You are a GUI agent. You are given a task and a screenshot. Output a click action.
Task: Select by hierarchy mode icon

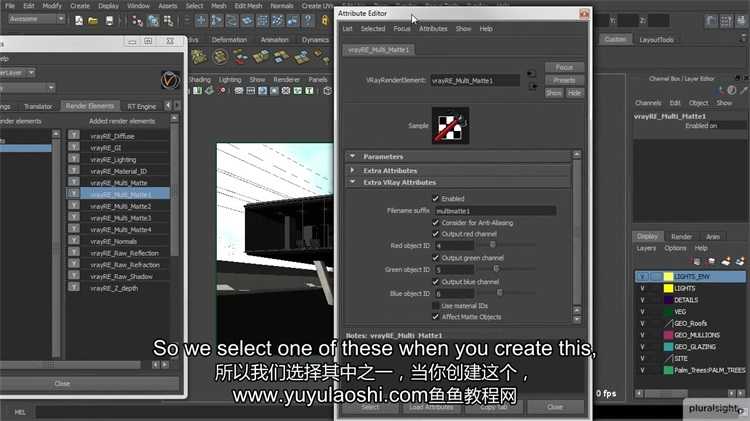pos(137,21)
